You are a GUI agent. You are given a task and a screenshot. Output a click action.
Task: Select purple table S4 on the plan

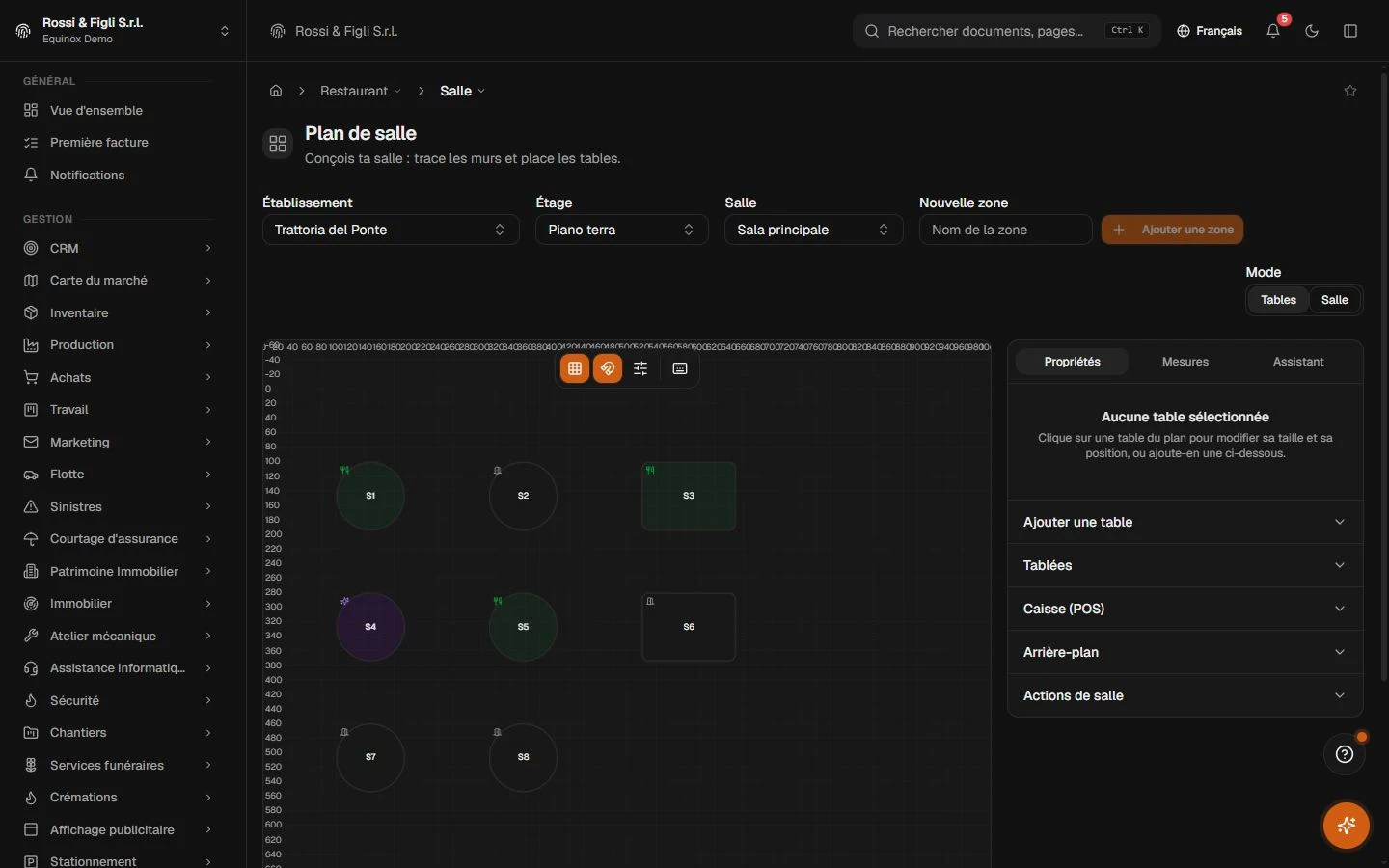(370, 627)
